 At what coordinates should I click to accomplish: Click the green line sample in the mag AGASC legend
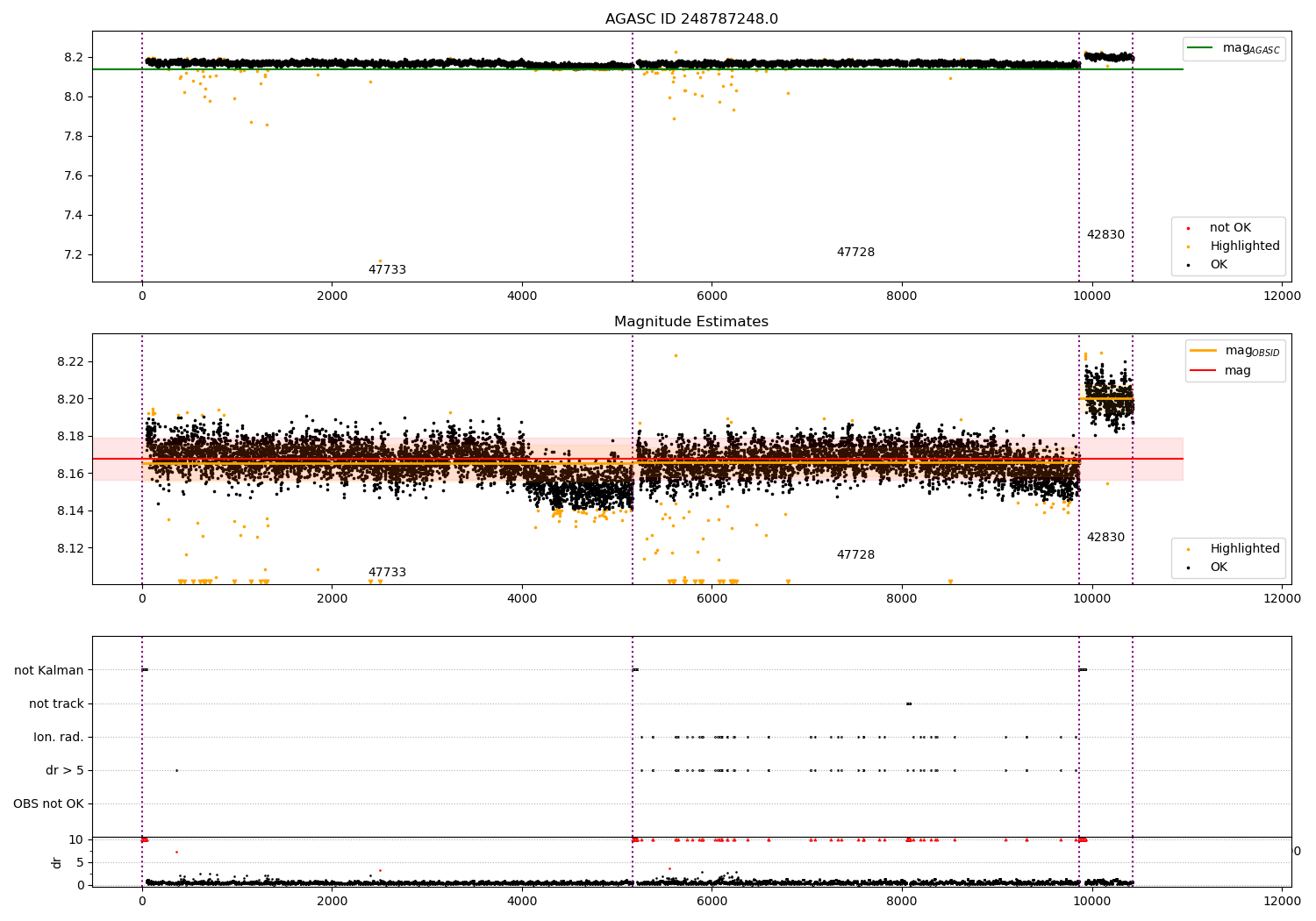1200,48
